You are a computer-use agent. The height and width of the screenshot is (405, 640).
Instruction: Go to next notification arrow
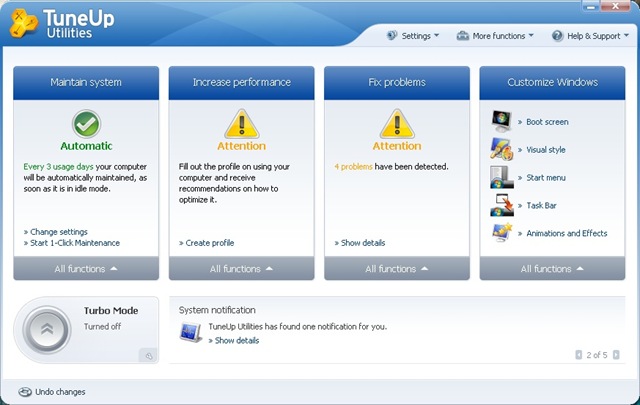point(616,355)
